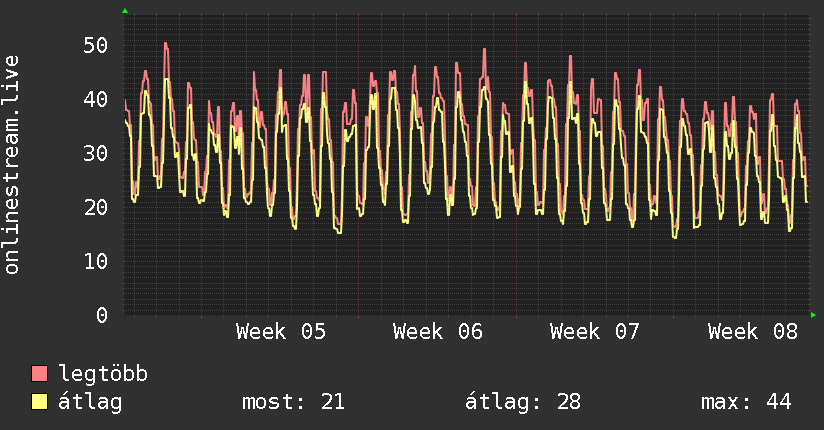This screenshot has height=430, width=824.
Task: Click the 'max: 44' statistic
Action: click(746, 402)
